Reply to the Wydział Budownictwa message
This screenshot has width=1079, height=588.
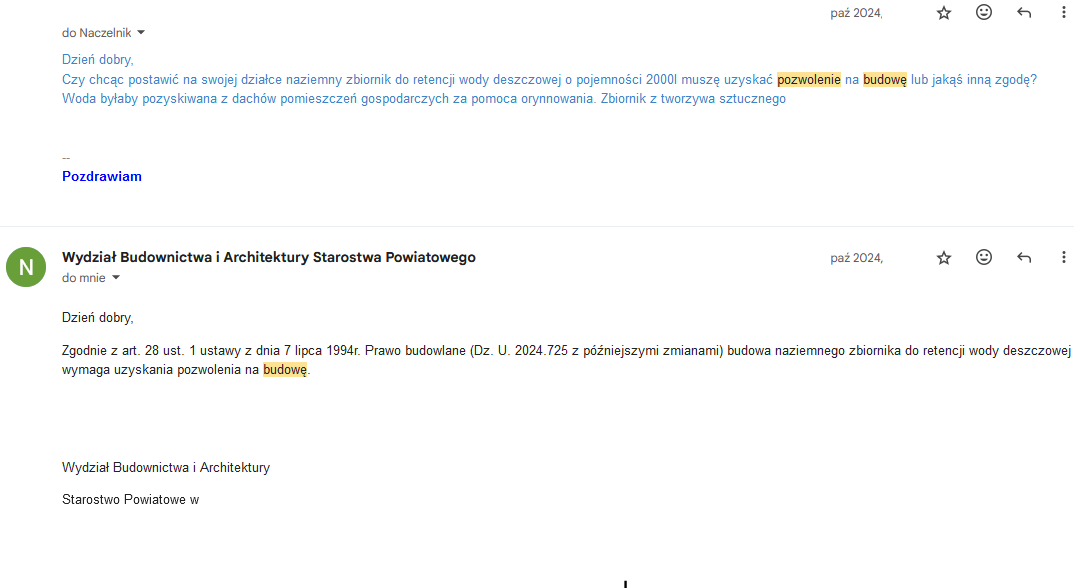pos(1024,258)
